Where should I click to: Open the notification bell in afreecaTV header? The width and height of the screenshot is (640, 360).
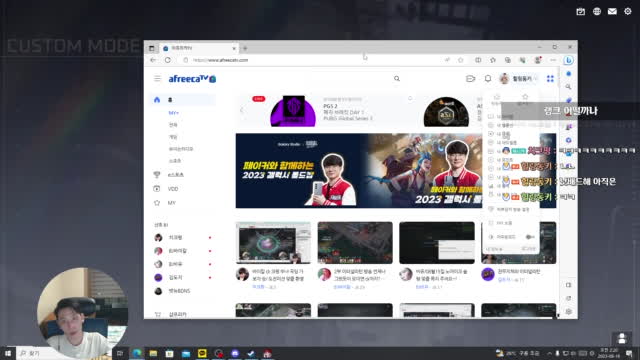tap(488, 78)
